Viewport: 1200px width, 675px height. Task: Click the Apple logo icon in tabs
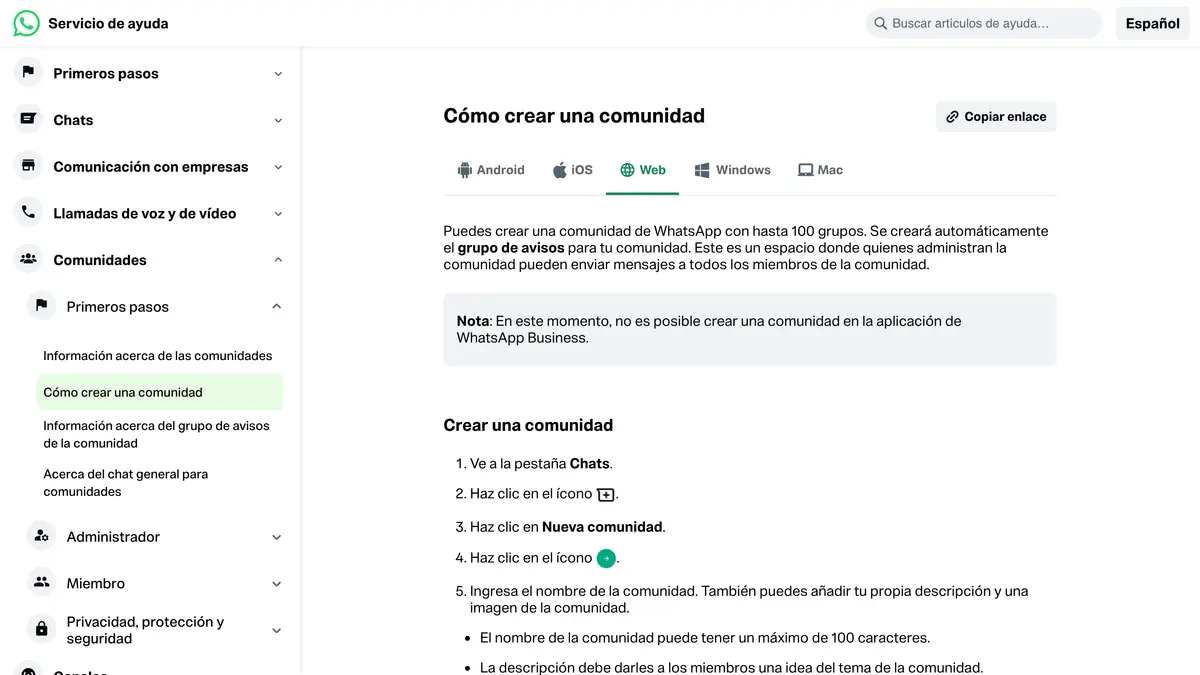click(x=560, y=170)
